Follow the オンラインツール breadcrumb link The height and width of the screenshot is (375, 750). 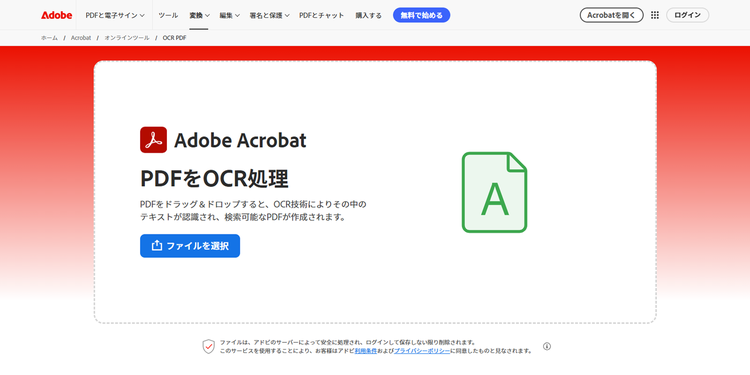[127, 38]
